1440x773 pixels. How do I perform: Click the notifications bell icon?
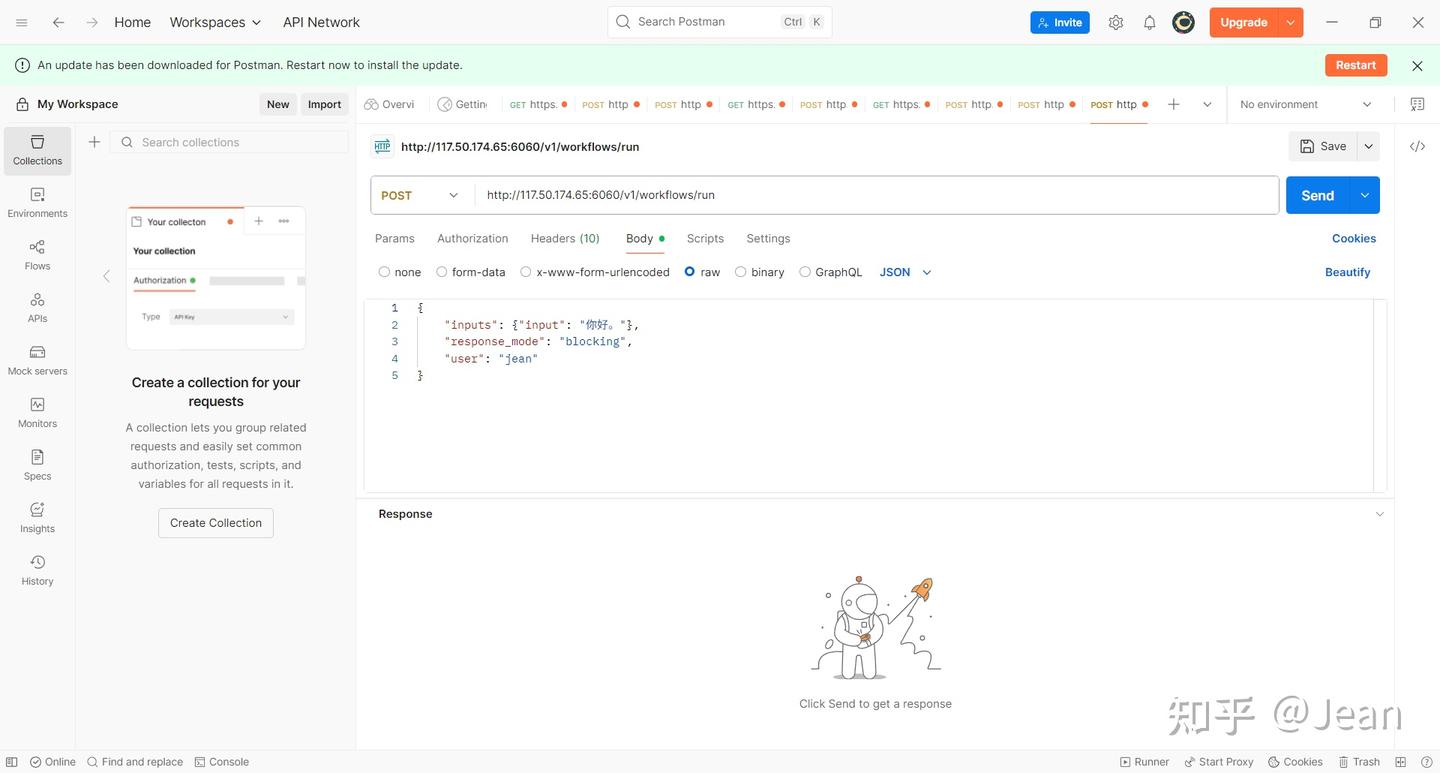pyautogui.click(x=1147, y=20)
